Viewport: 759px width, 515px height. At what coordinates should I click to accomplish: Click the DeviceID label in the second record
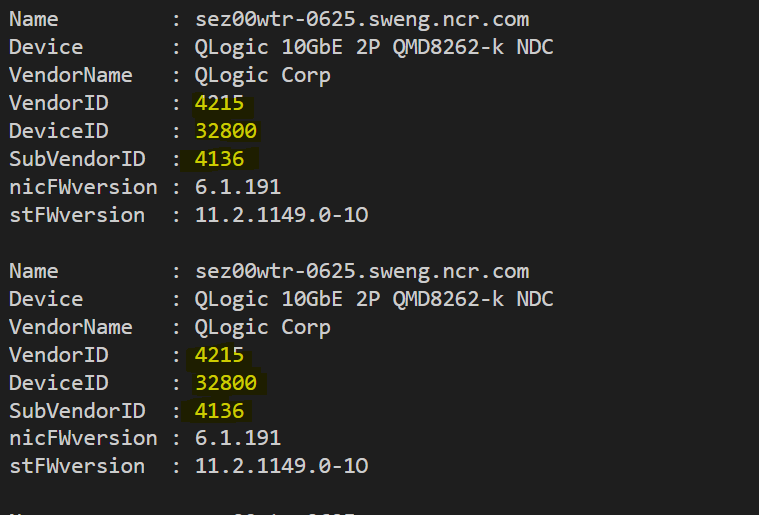(59, 383)
